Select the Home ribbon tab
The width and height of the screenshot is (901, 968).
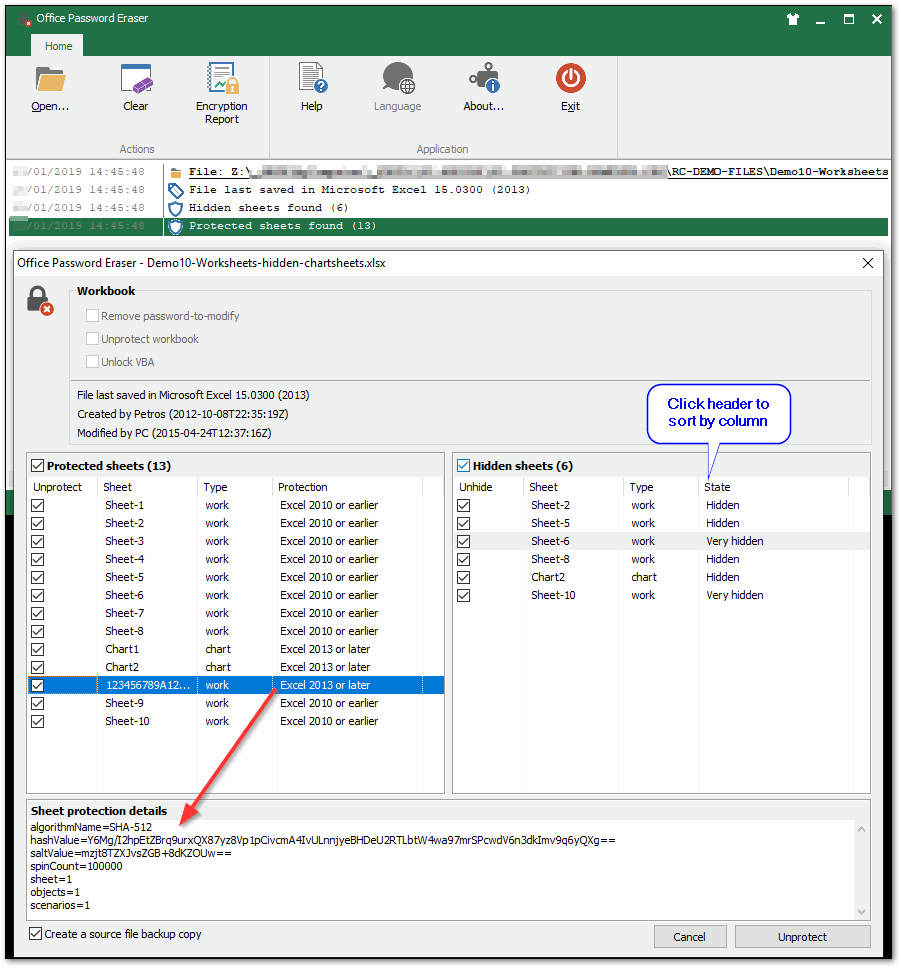[x=59, y=46]
